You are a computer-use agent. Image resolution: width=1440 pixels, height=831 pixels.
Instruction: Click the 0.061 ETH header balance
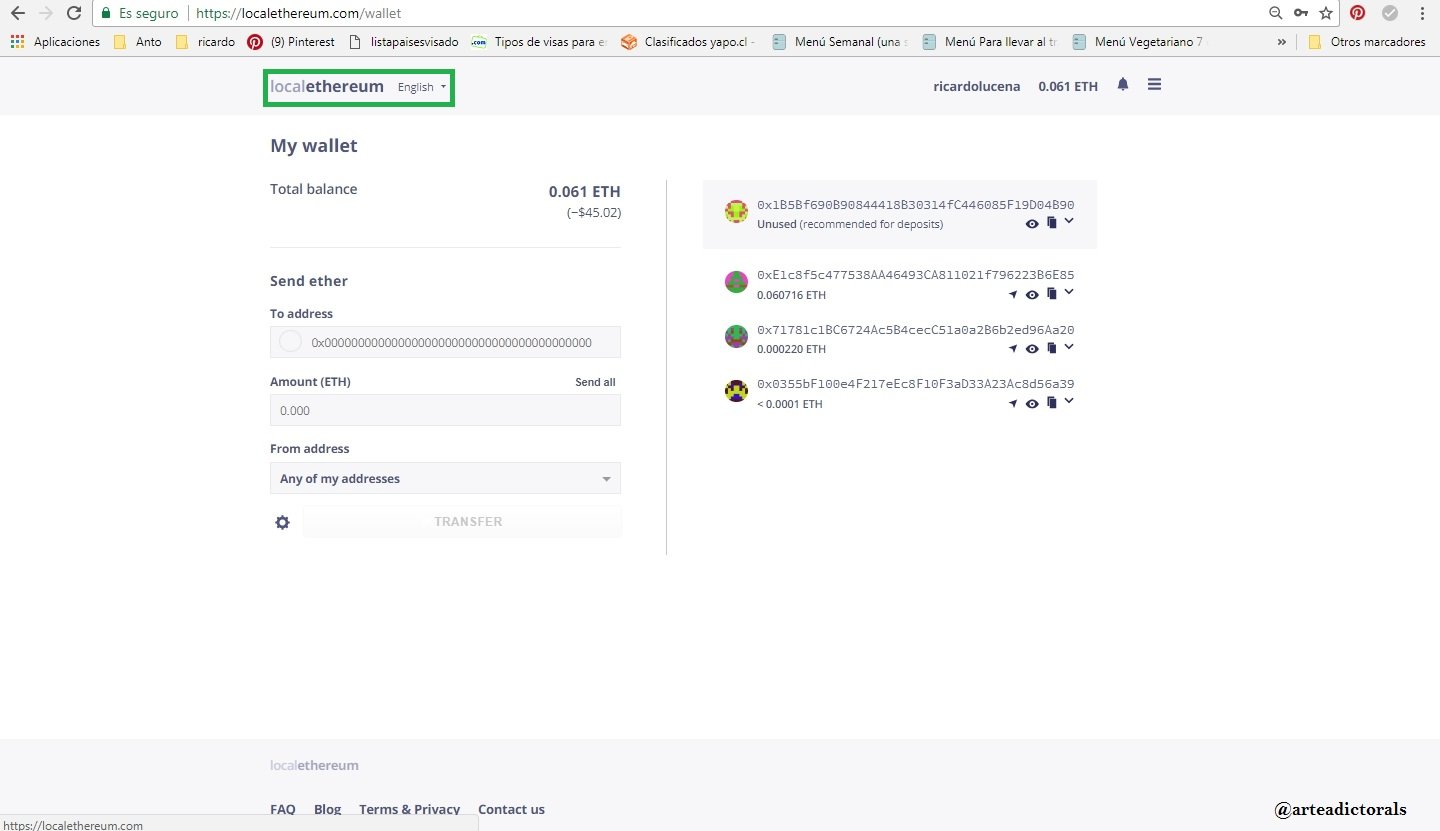[x=1068, y=86]
